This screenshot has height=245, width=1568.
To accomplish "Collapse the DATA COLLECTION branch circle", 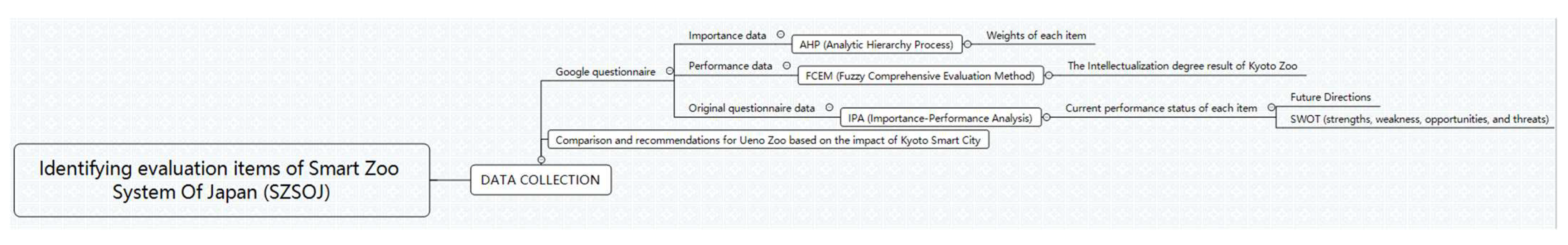I will 541,160.
